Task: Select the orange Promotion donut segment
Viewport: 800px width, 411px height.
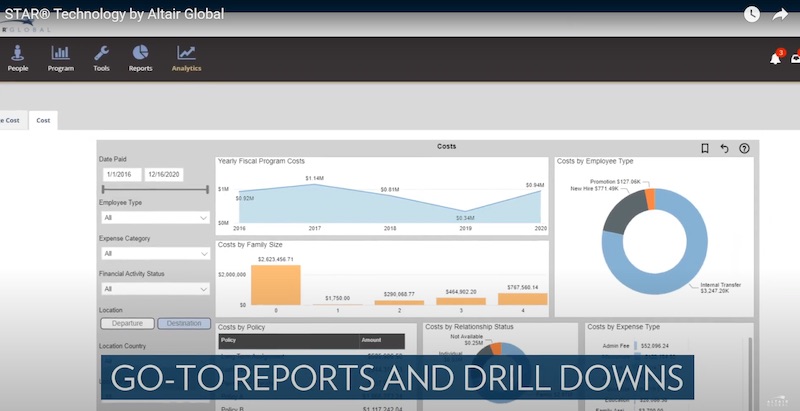Action: tap(649, 198)
